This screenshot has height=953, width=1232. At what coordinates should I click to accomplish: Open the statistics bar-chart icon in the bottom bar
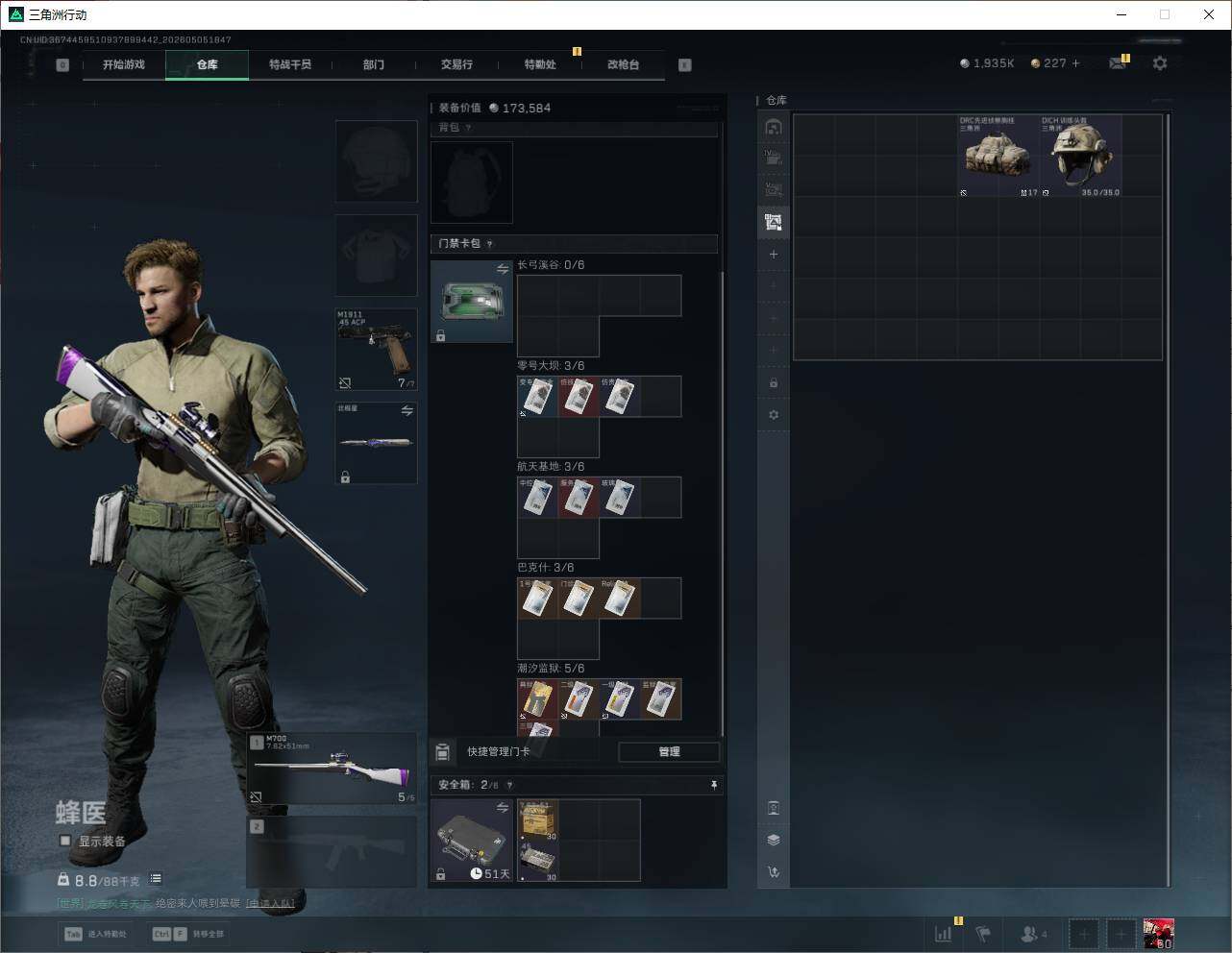click(x=944, y=933)
